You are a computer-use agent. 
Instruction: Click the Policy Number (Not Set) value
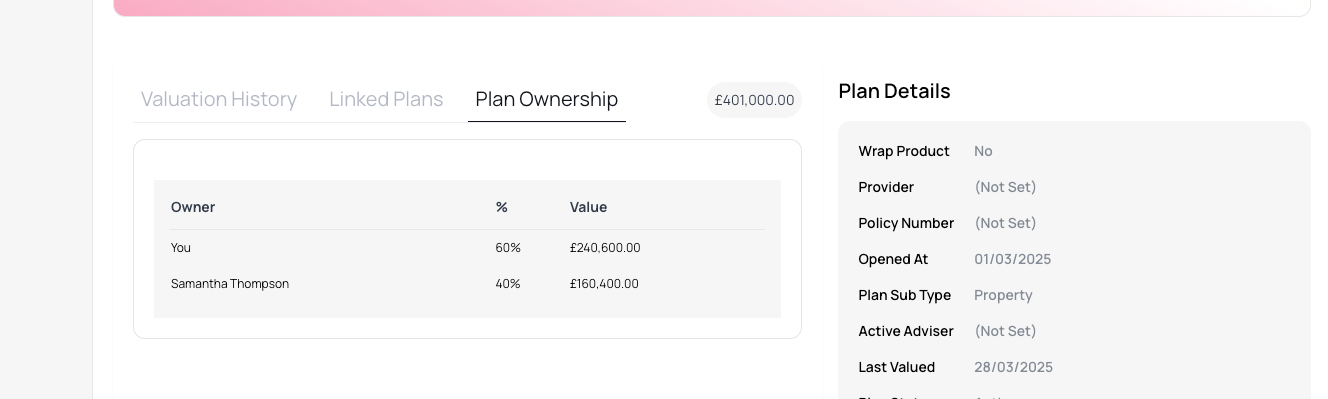1005,223
